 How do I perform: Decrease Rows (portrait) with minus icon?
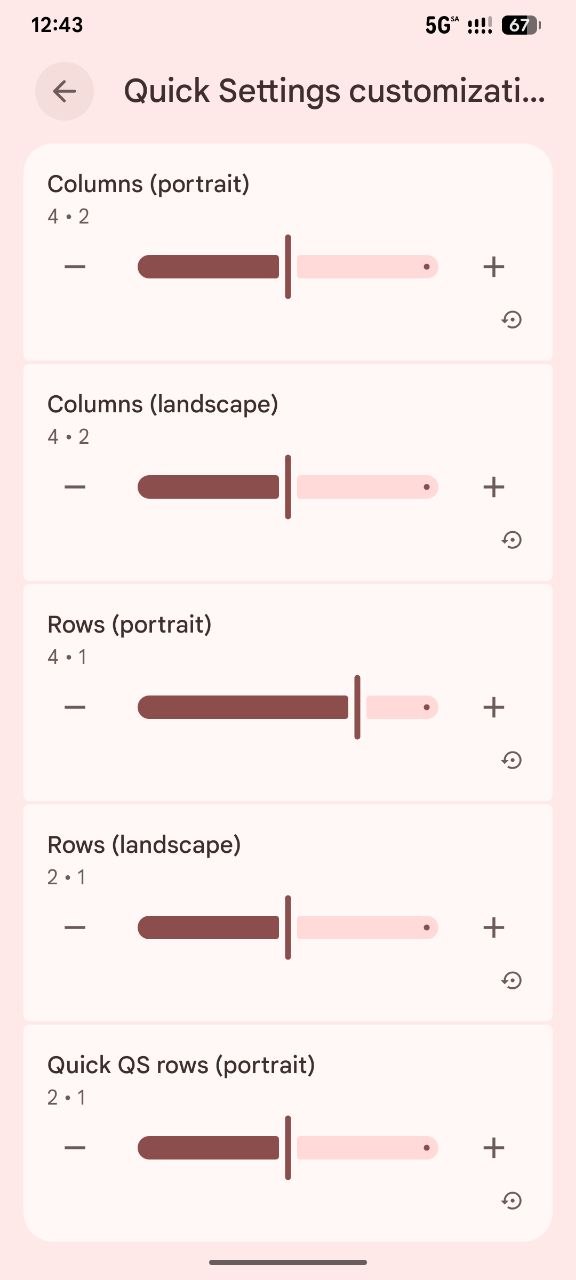pos(75,707)
